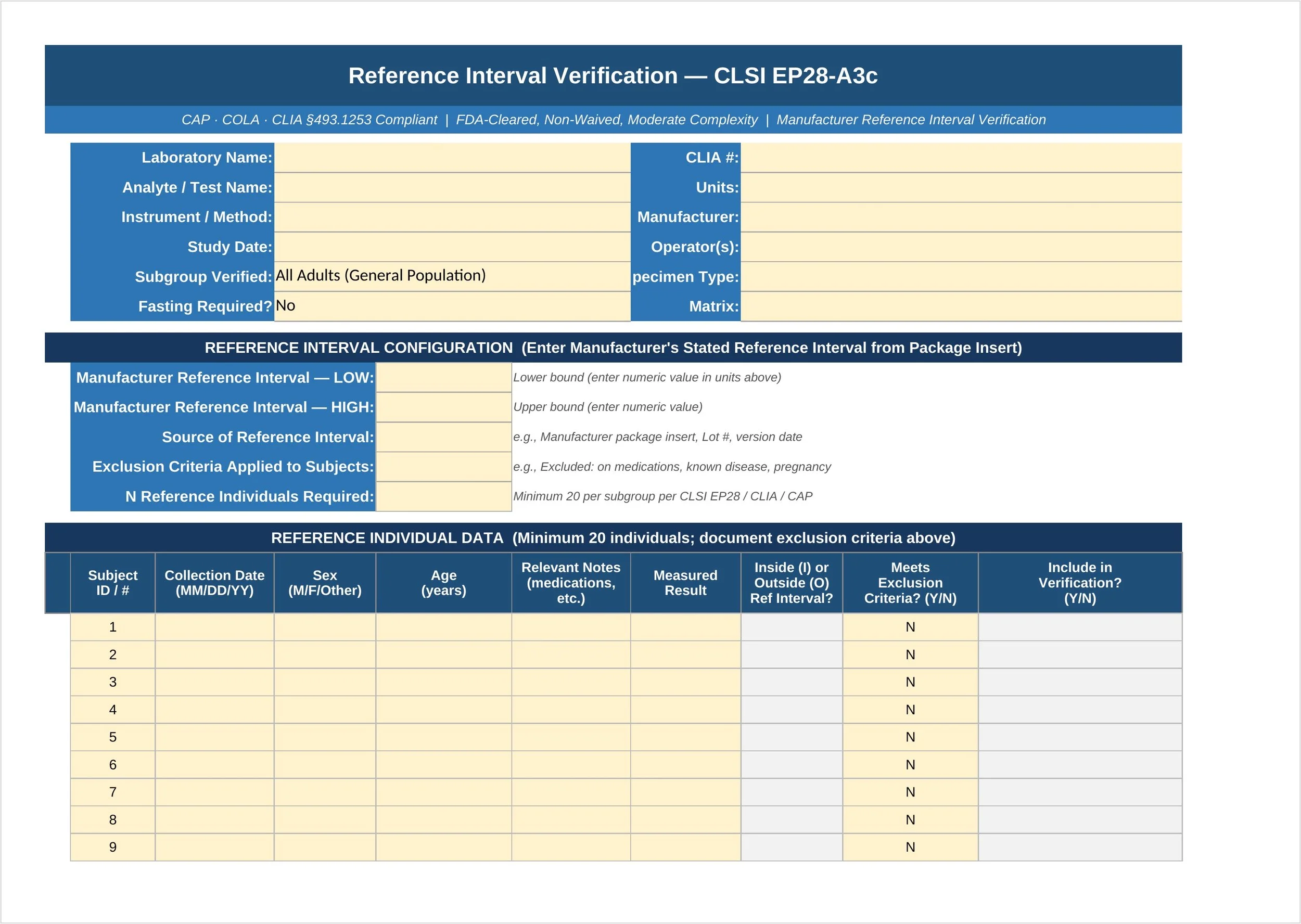
Task: Click the Instrument / Method field
Action: [x=452, y=217]
